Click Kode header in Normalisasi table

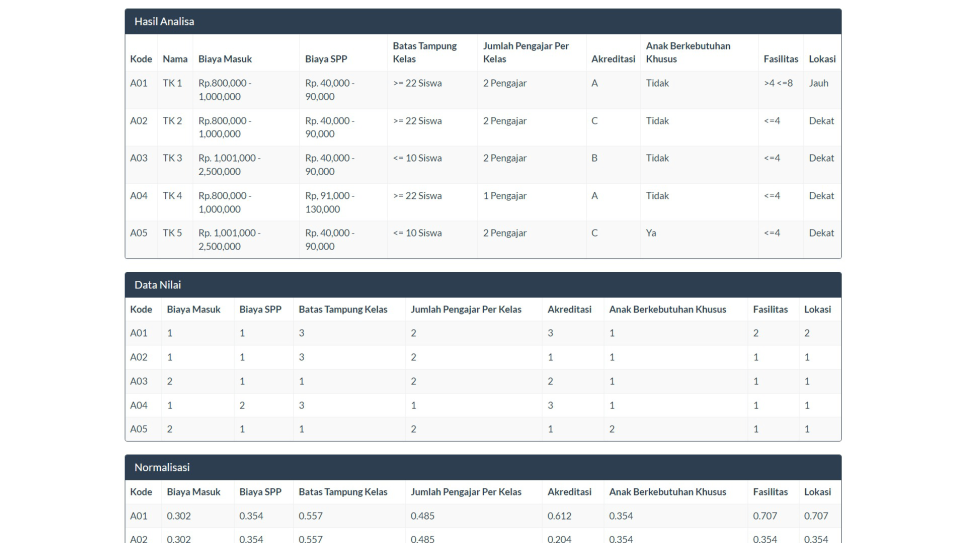click(x=141, y=492)
